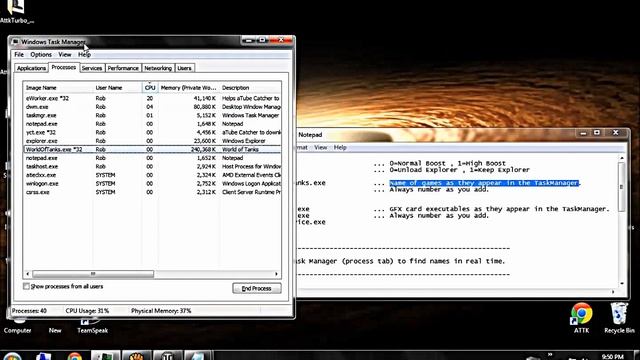This screenshot has width=640, height=360.
Task: Maximize the Notepad window
Action: click(x=597, y=133)
